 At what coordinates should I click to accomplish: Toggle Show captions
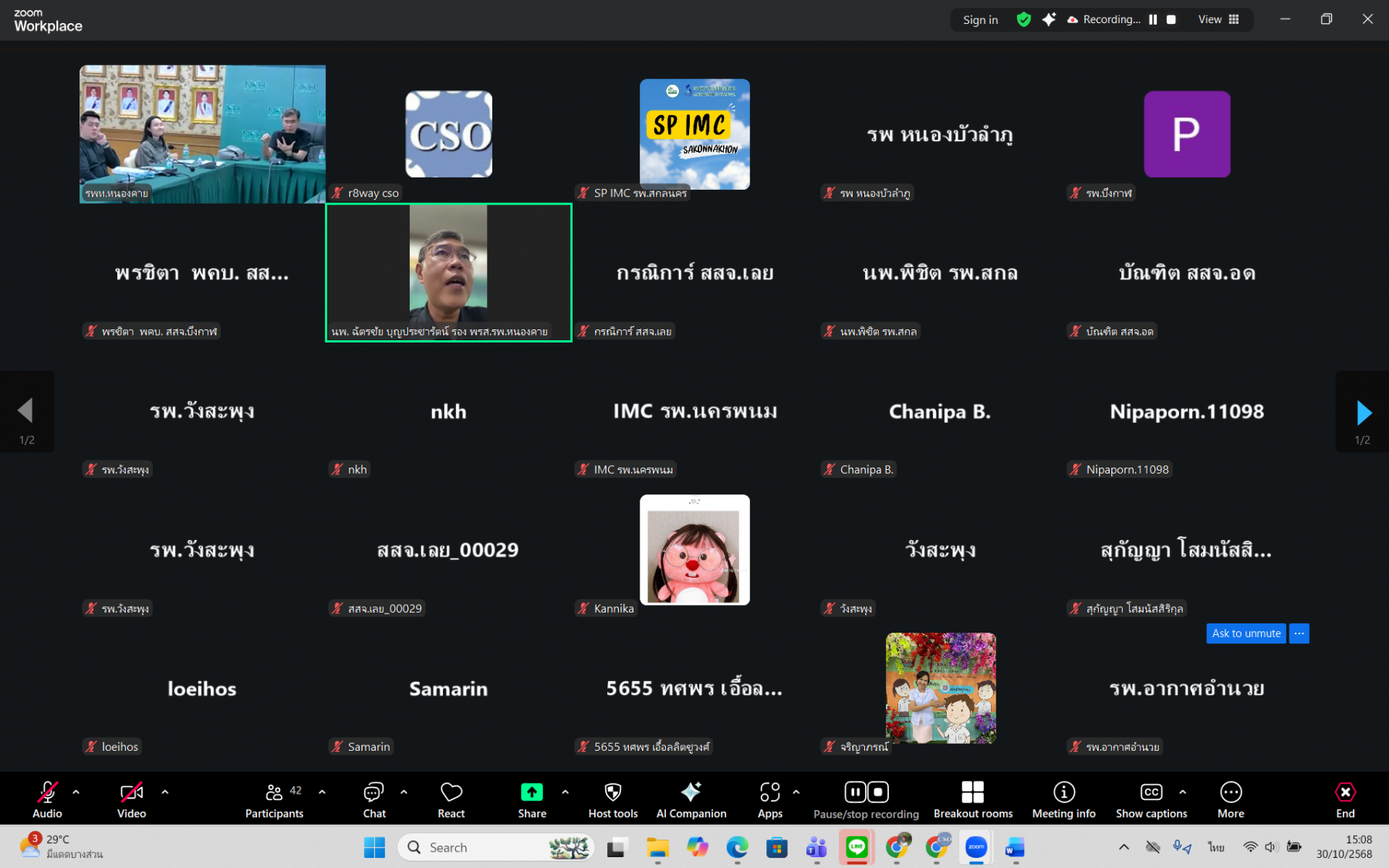(1151, 799)
